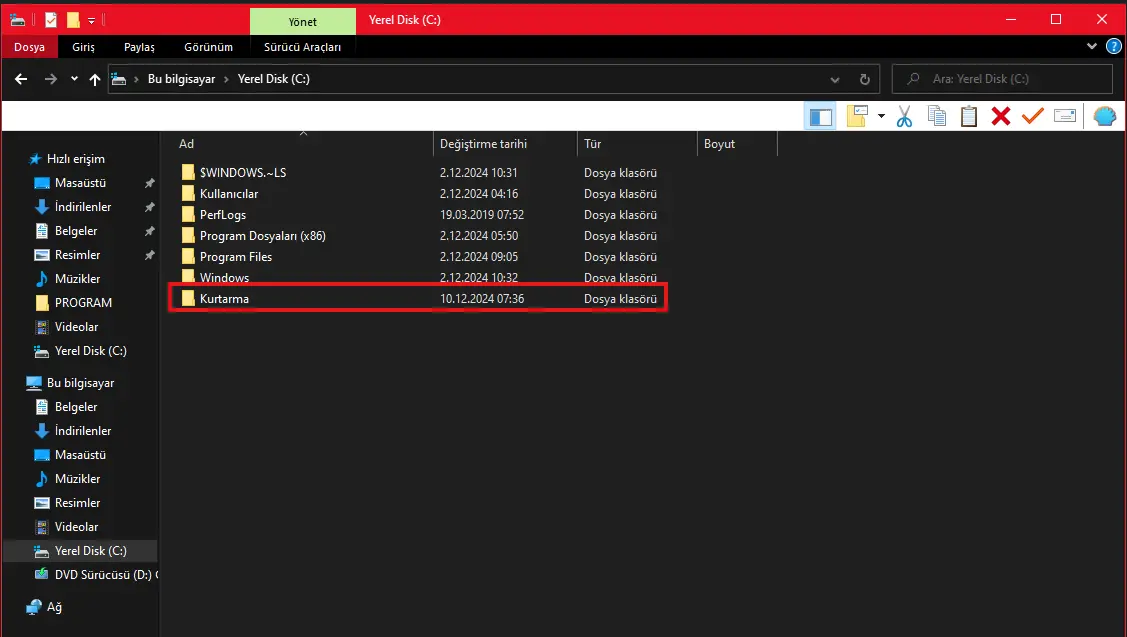The image size is (1127, 637).
Task: Click the 10.12.2024 07:36 date cell
Action: coord(482,298)
